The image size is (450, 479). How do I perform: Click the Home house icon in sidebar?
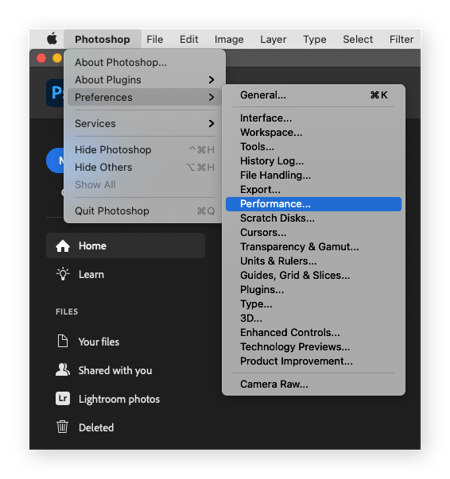point(63,246)
